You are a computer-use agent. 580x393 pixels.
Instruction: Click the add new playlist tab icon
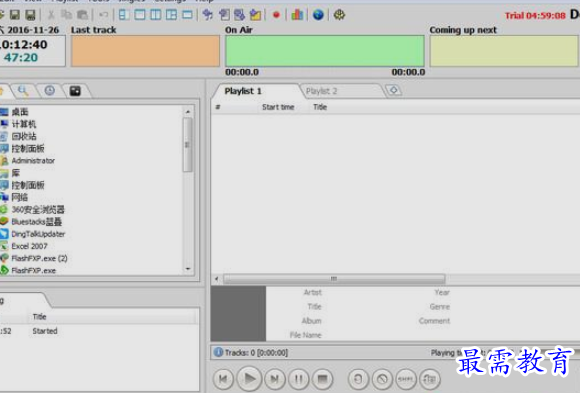(394, 90)
